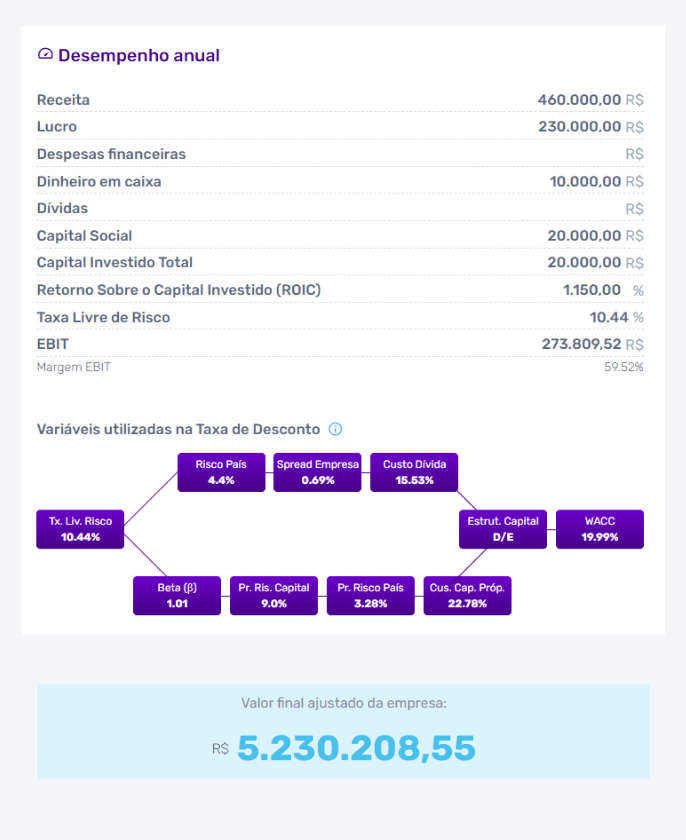The image size is (686, 840).
Task: Click the Beta (β) 1.01 node
Action: tap(177, 595)
